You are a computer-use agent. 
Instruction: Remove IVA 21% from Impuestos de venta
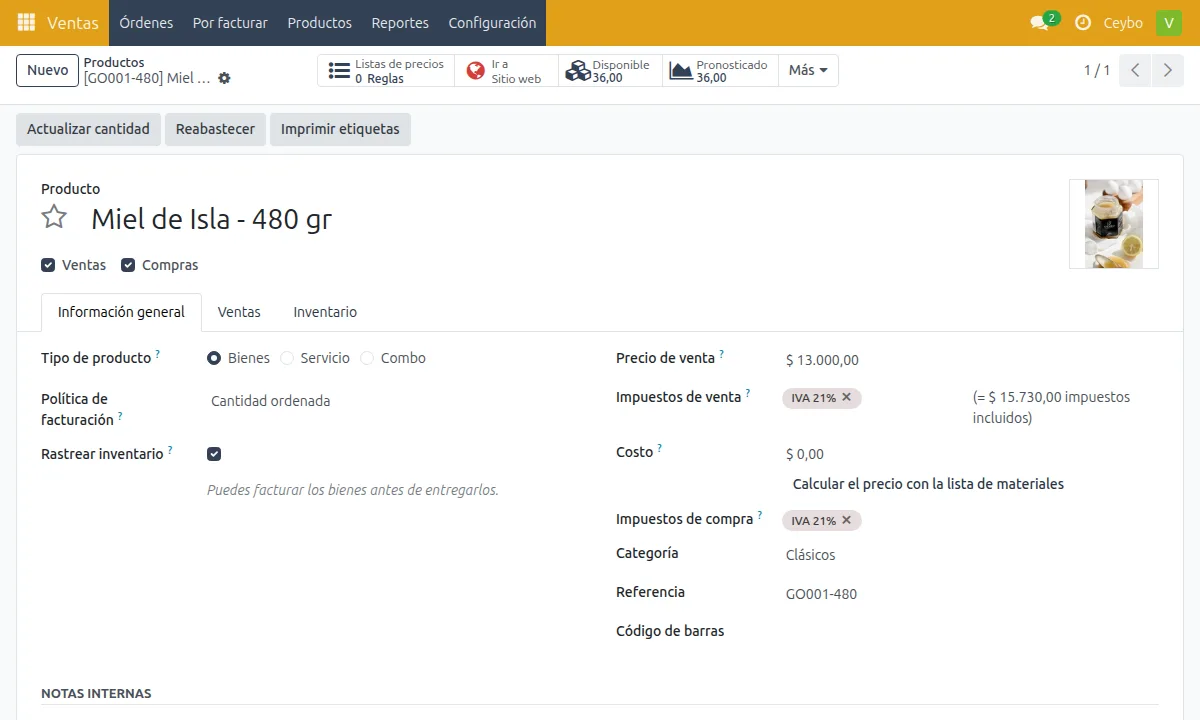pyautogui.click(x=847, y=397)
